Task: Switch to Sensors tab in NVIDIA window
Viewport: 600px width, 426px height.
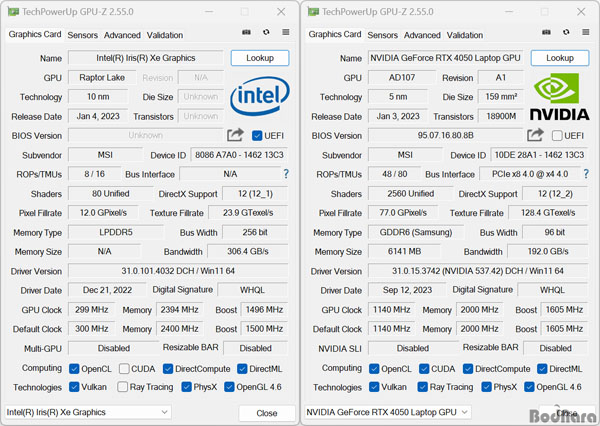Action: click(383, 35)
